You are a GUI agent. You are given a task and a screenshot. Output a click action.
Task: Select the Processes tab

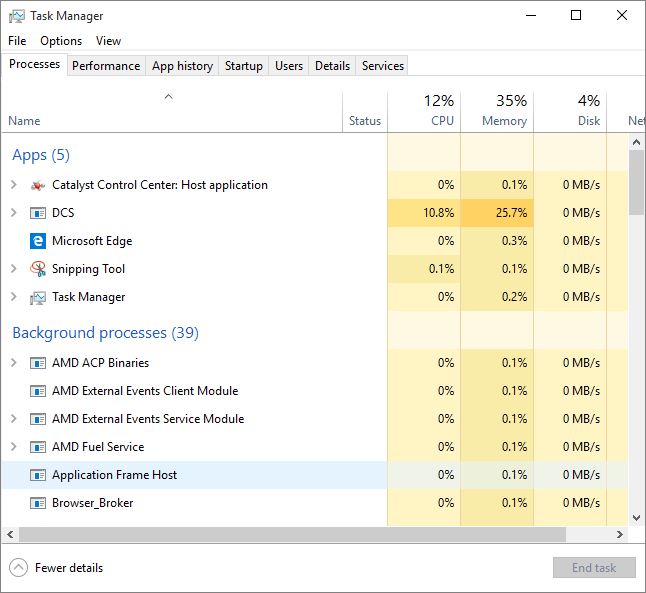35,64
